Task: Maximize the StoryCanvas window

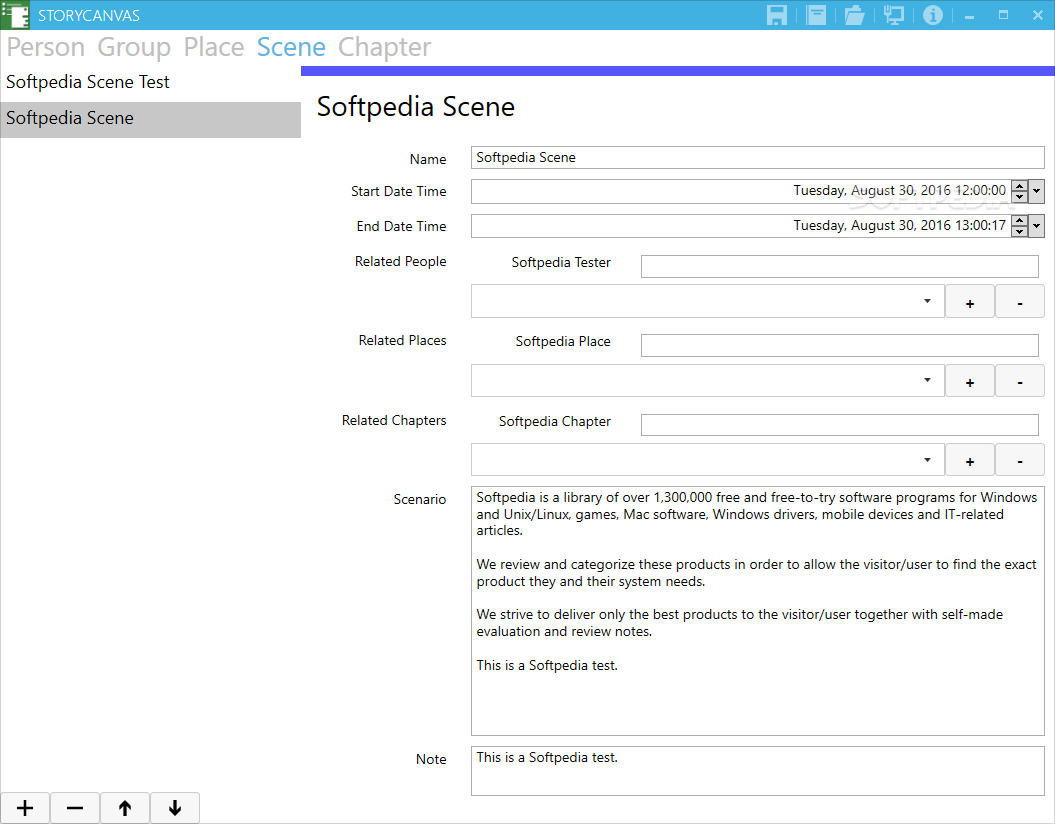Action: [1003, 15]
